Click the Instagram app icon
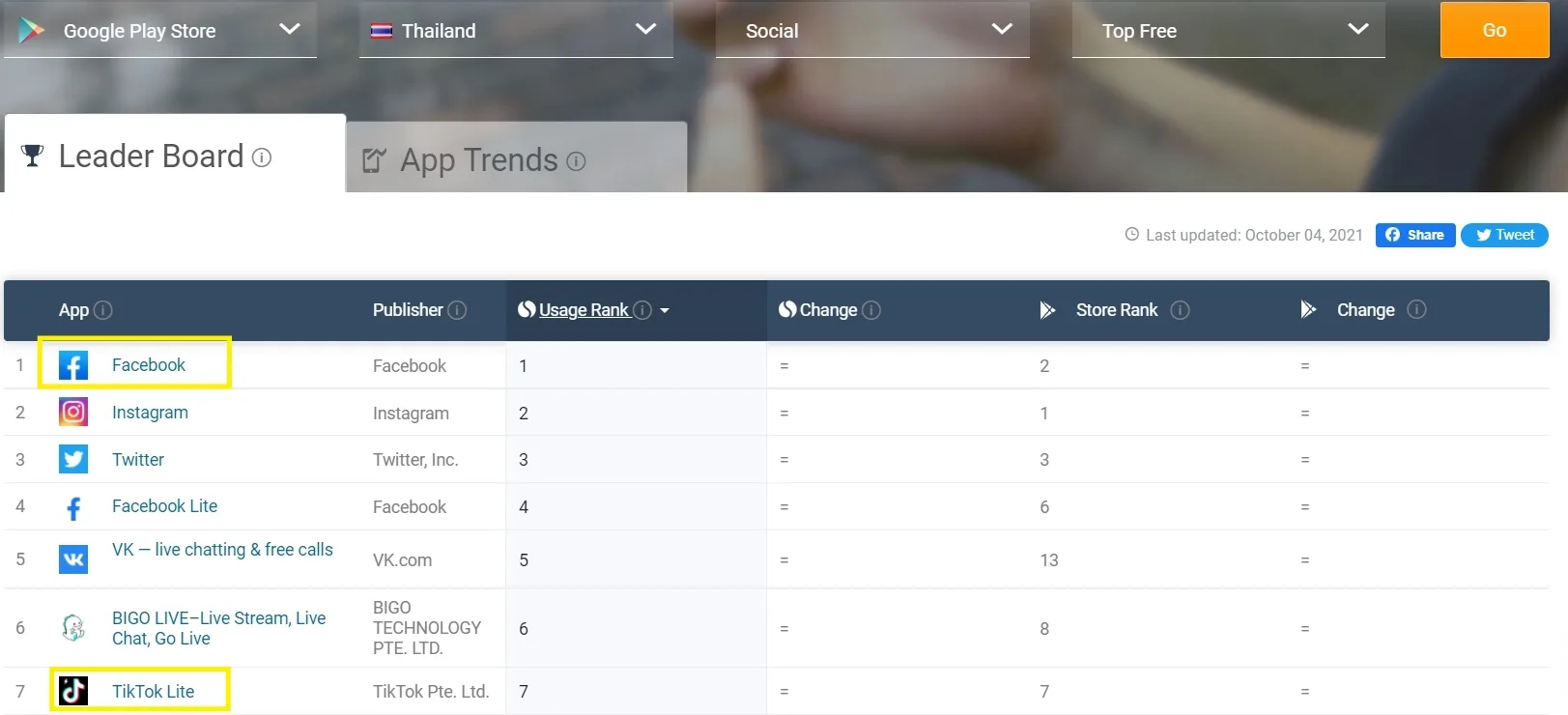Screen dimensions: 1568x715 point(73,413)
